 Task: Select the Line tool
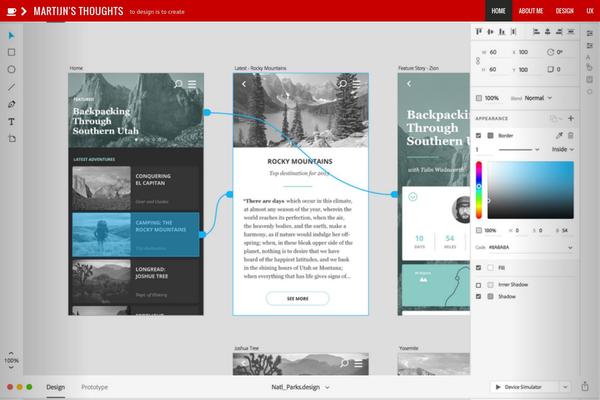11,87
